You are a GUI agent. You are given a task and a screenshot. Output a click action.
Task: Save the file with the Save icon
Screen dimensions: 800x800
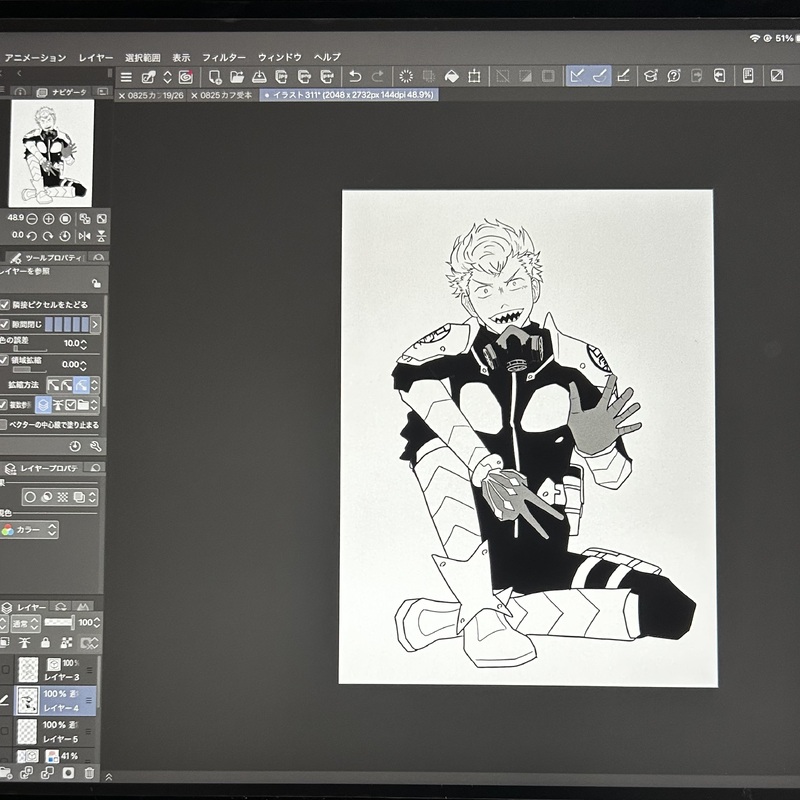coord(259,77)
